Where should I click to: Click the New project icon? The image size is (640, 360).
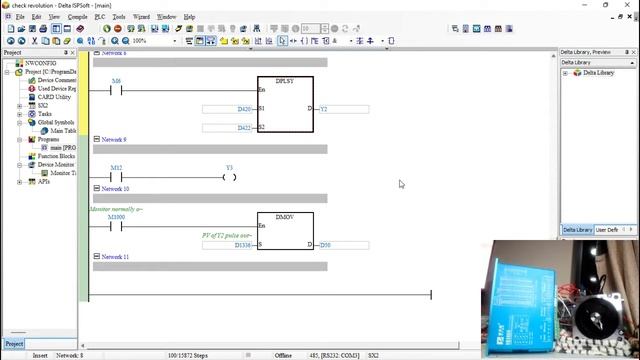(x=11, y=29)
